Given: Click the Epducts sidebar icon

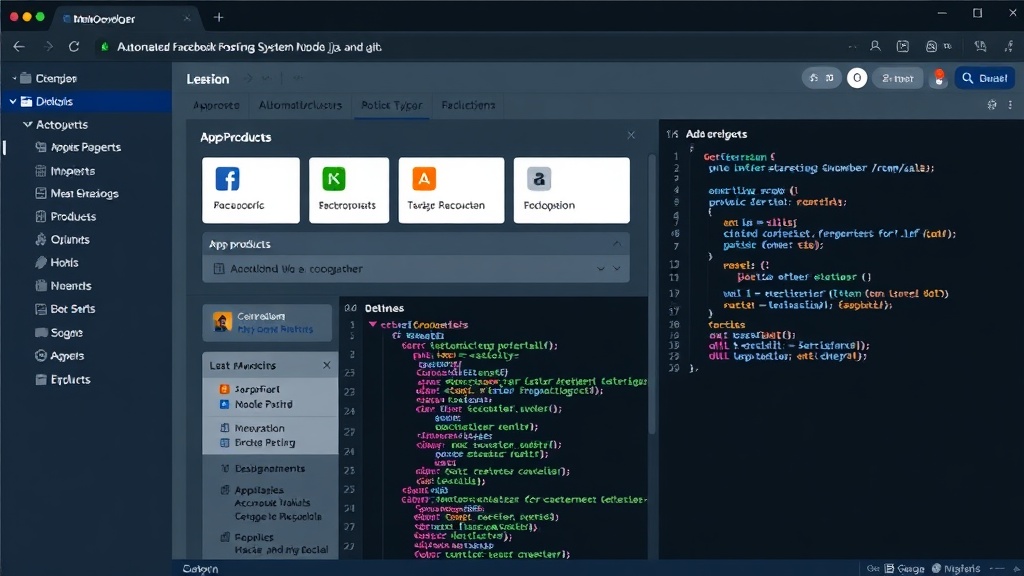Looking at the screenshot, I should click(x=40, y=379).
